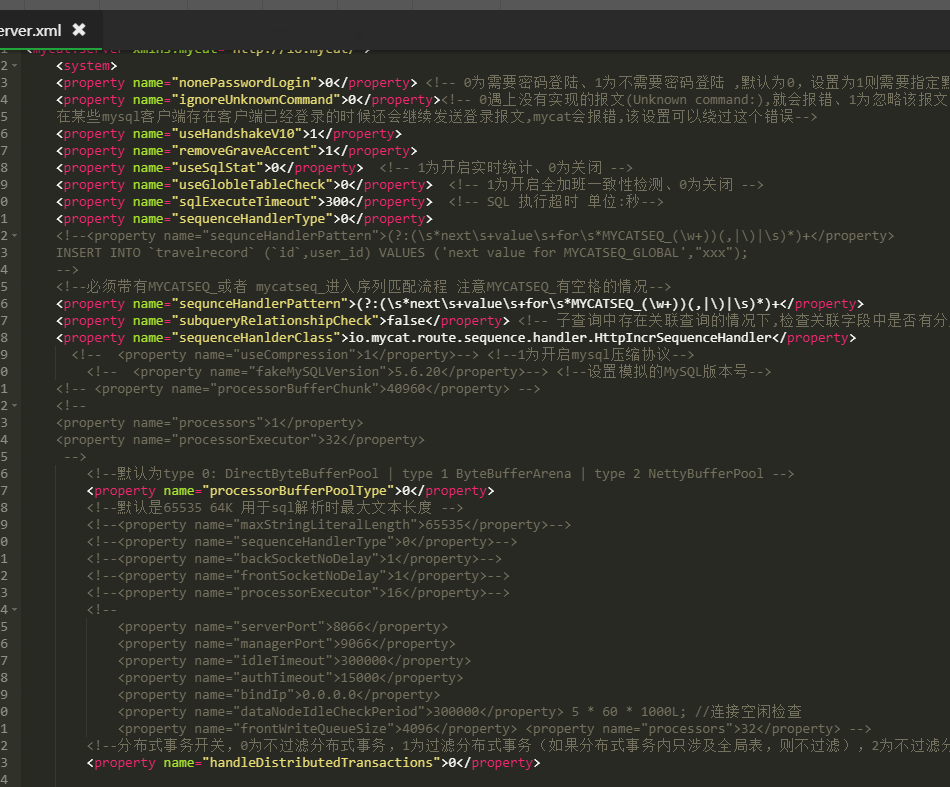Place cursor on ignoreUnknownCommand name
Screen dimensions: 950x787
(256, 99)
